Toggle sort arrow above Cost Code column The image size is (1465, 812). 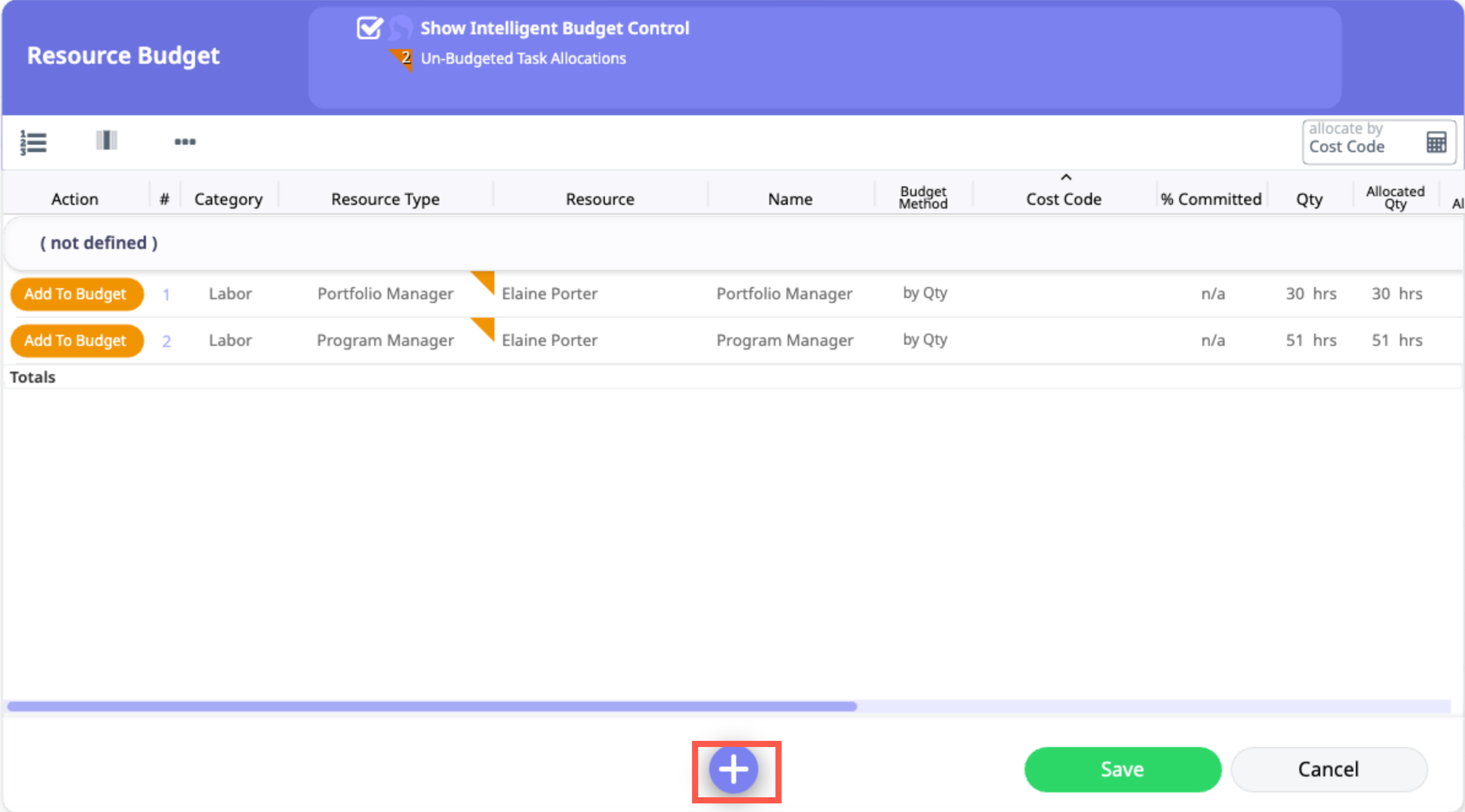tap(1066, 177)
